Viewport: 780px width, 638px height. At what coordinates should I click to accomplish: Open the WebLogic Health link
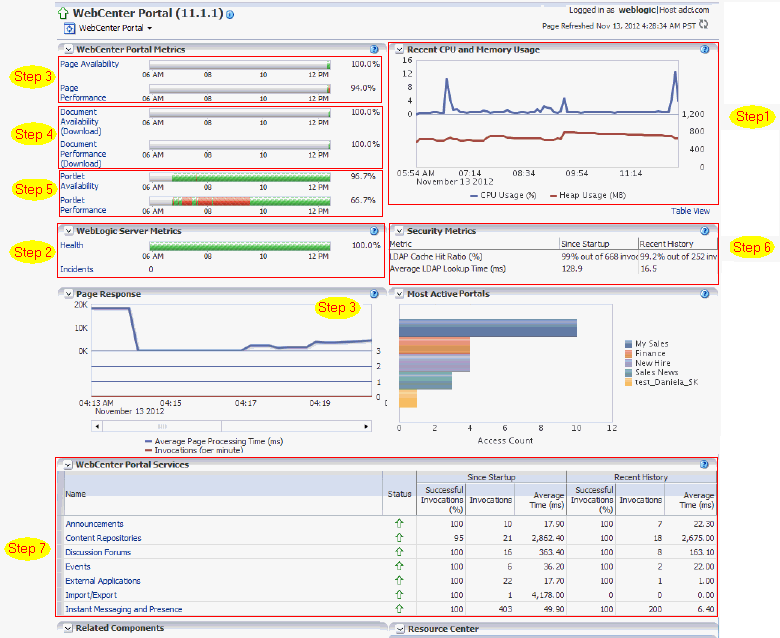click(72, 245)
